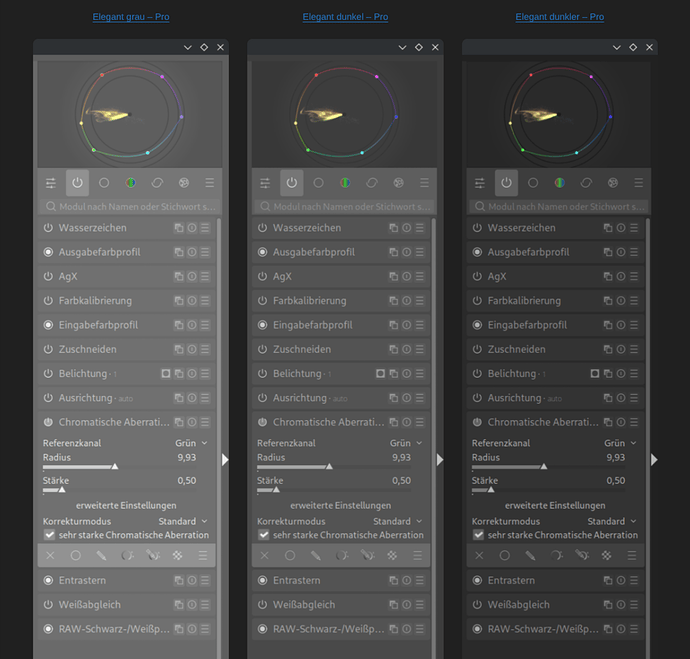The image size is (690, 659).
Task: Open the 'Elegant grau – Pro' link
Action: pos(131,17)
